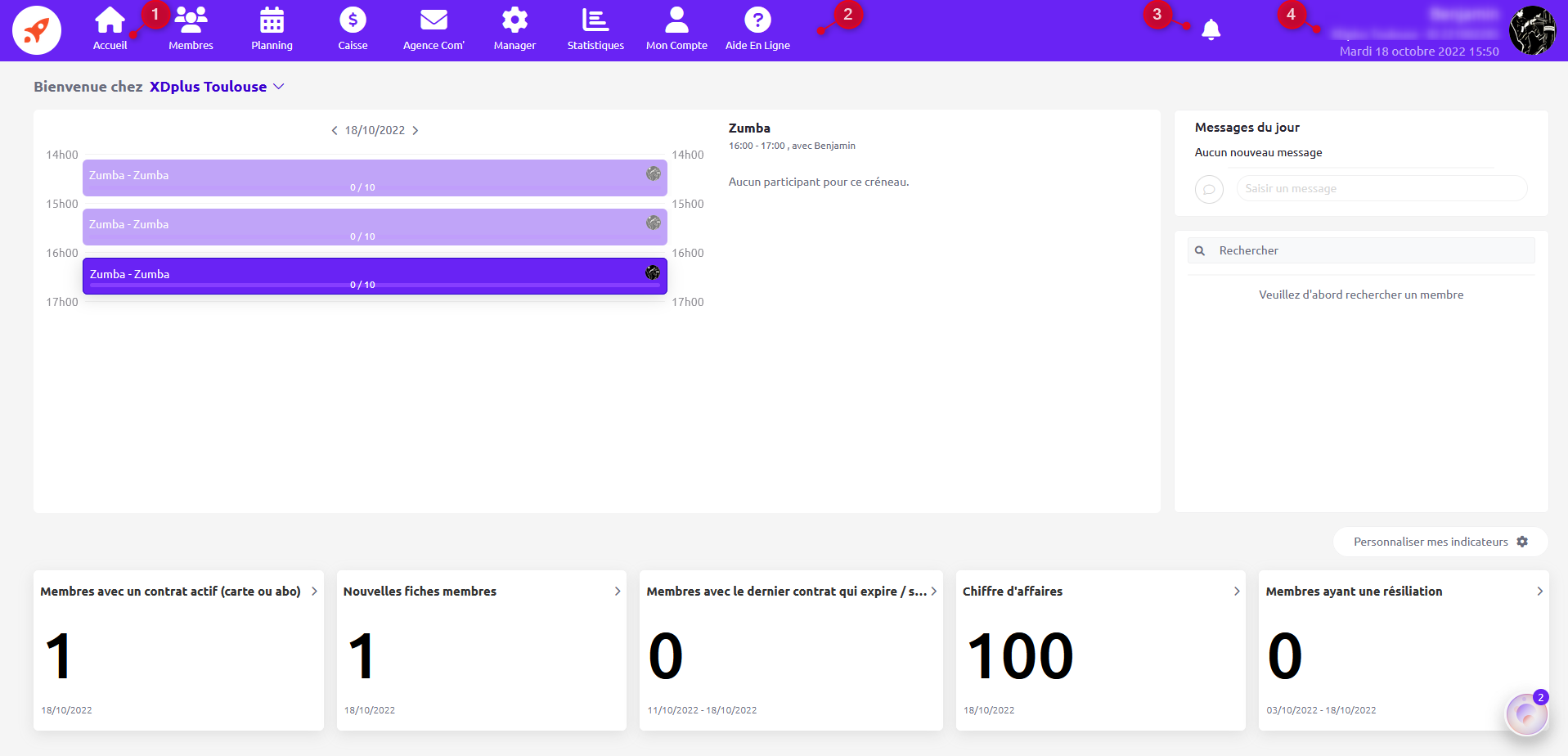Viewport: 1568px width, 756px height.
Task: Expand the Chiffre d'affaires indicator
Action: pos(1237,592)
